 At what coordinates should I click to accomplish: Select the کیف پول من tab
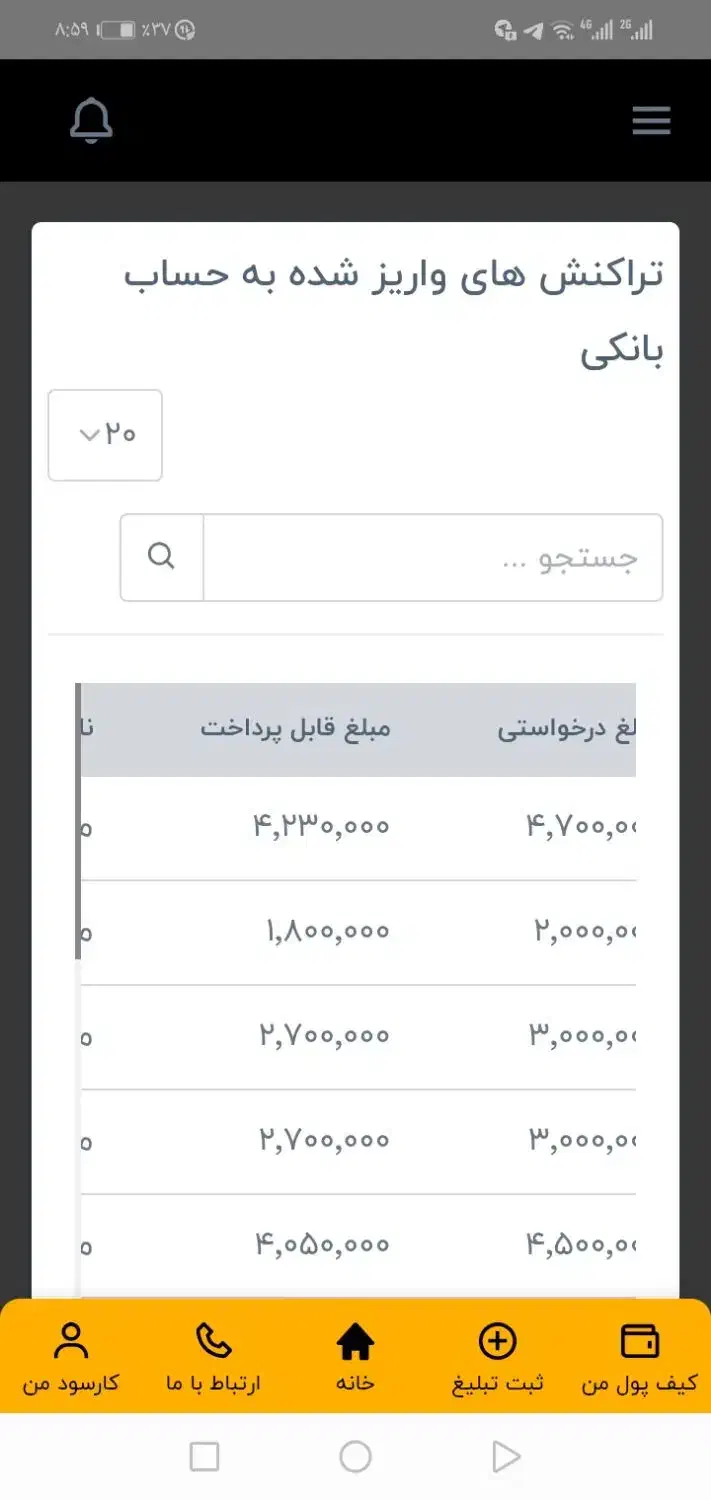point(640,1357)
